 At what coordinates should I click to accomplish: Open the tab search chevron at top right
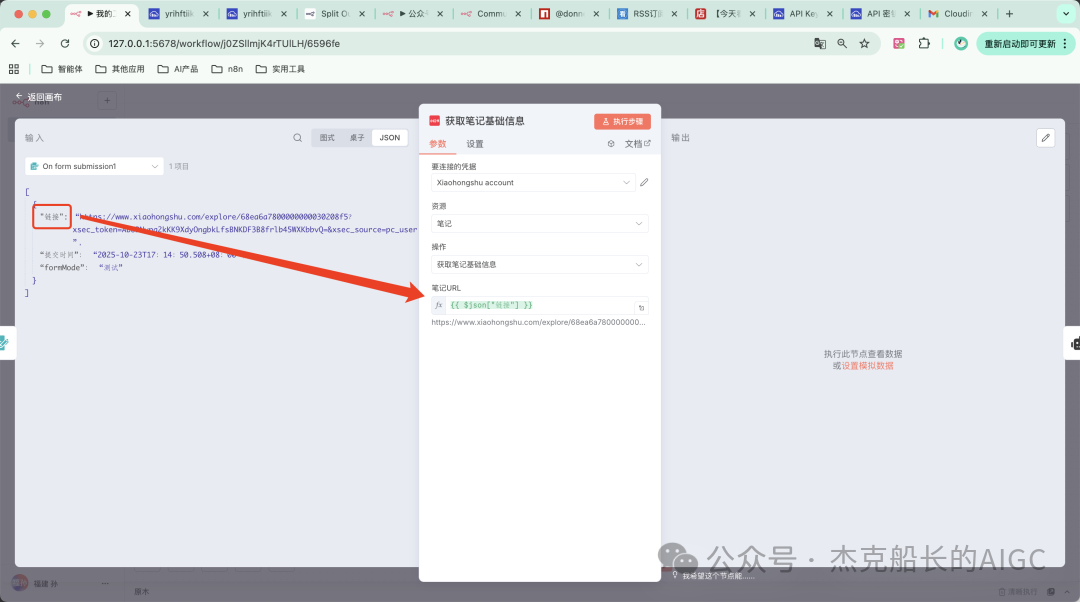point(1066,14)
